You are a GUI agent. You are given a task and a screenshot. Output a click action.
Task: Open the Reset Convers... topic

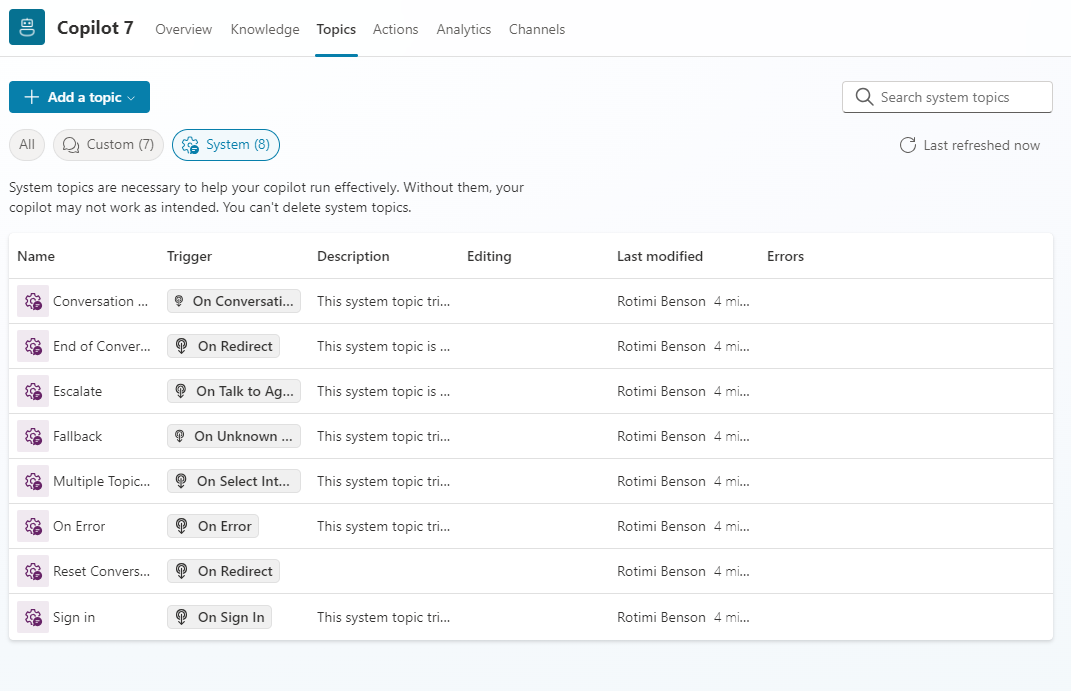tap(102, 572)
